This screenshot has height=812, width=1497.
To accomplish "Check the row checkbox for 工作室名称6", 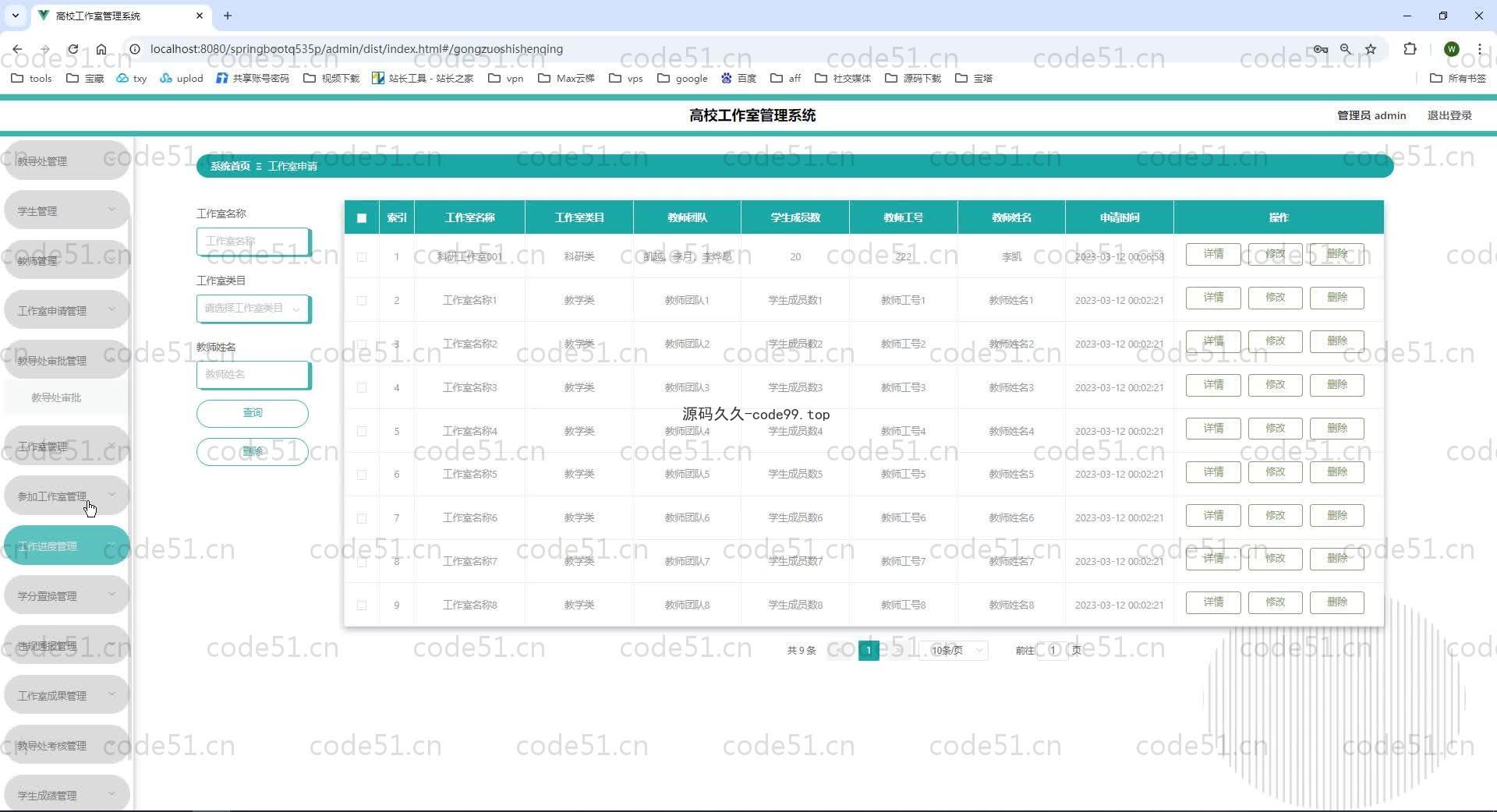I will point(362,517).
